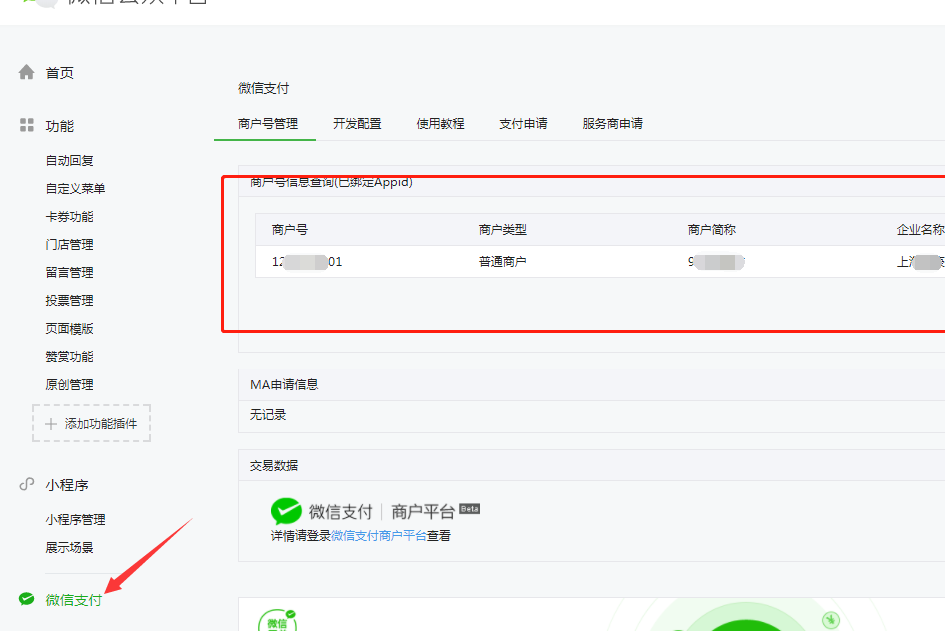Open the 使用教程 tab
Screen dimensions: 945x631
[440, 124]
